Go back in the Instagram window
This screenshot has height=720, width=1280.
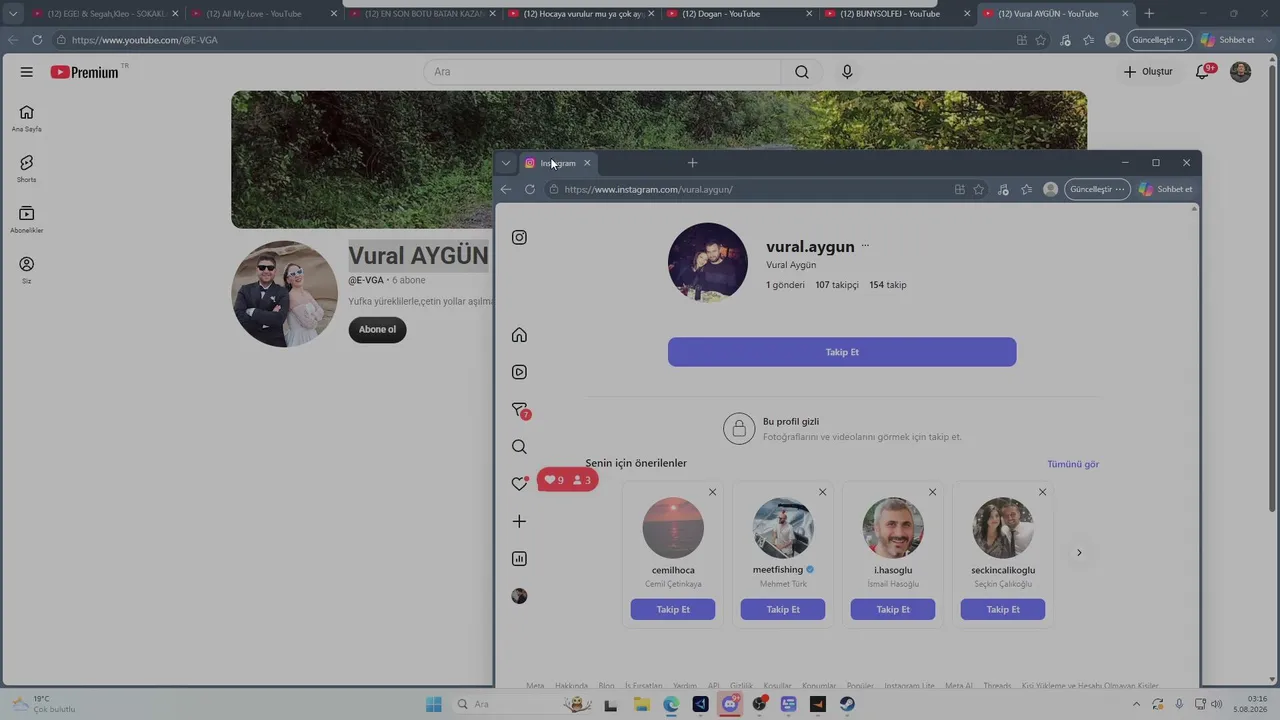(506, 189)
